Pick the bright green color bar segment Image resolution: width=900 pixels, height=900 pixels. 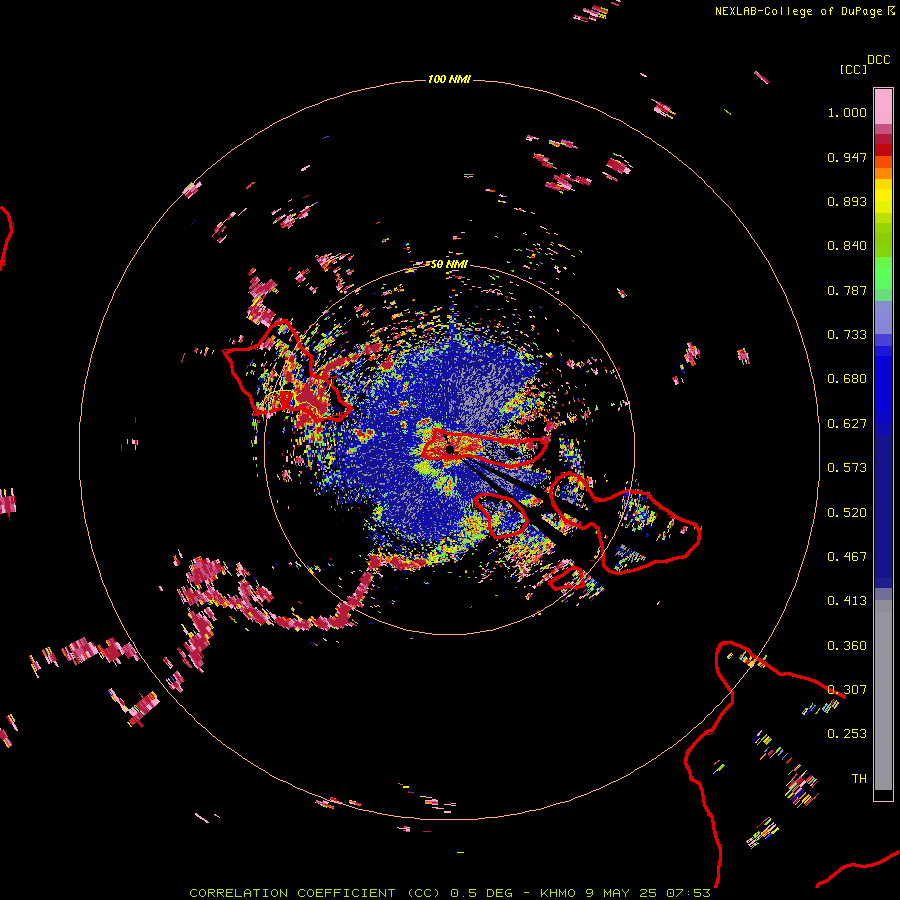(x=883, y=273)
